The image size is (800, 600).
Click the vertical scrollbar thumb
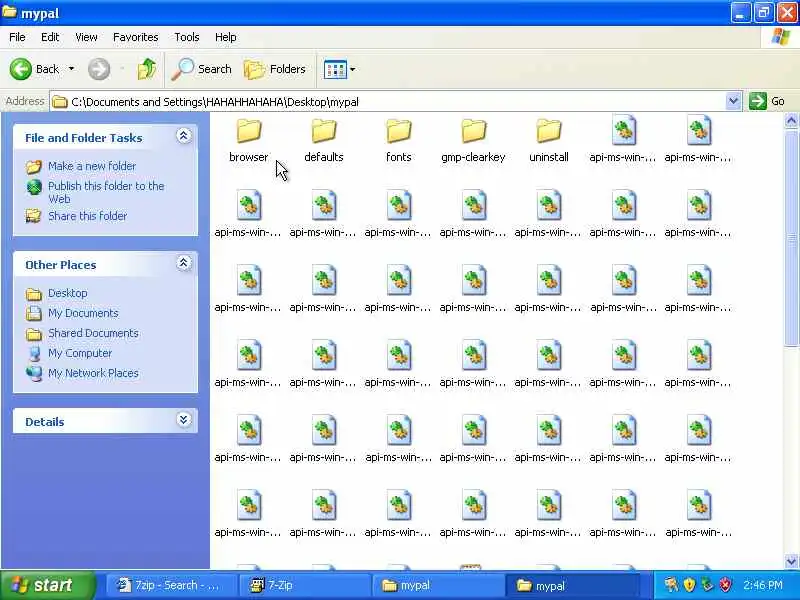(791, 237)
